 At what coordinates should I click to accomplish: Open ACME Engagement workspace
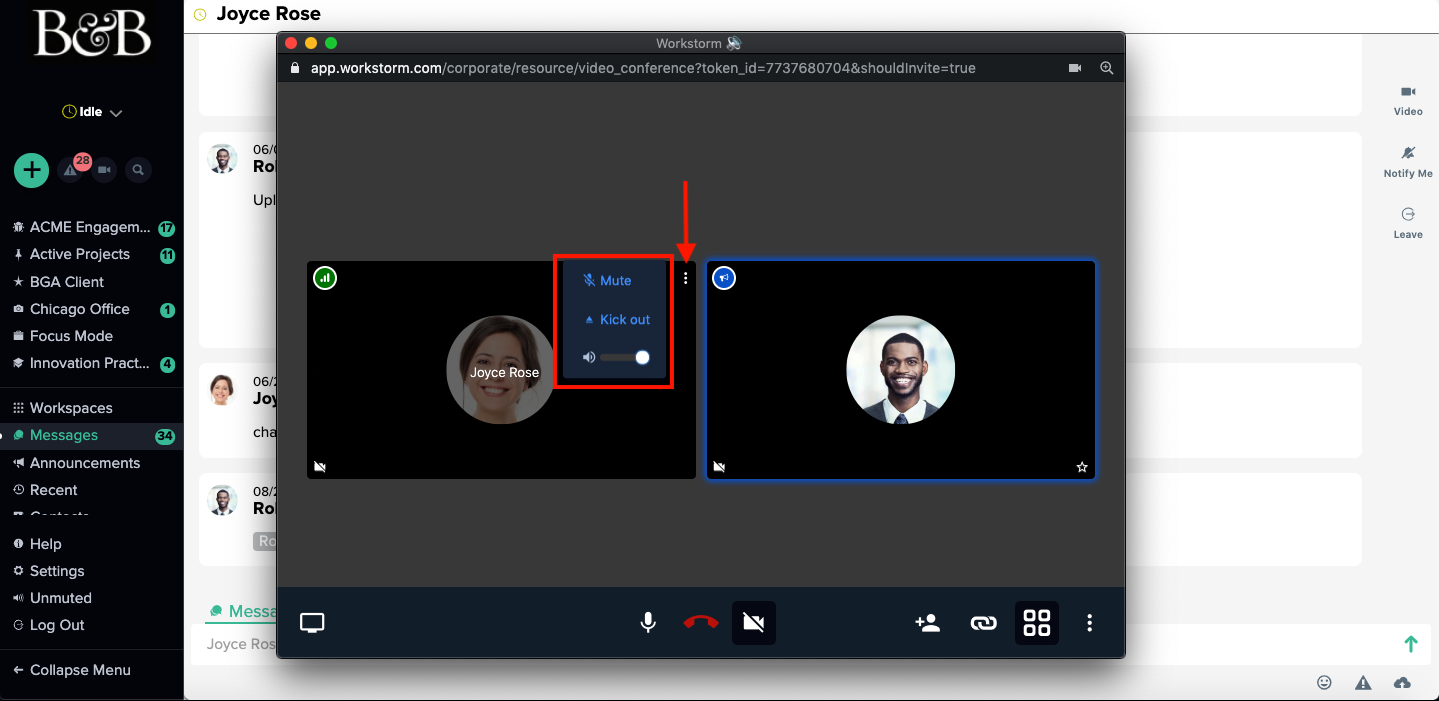(90, 227)
